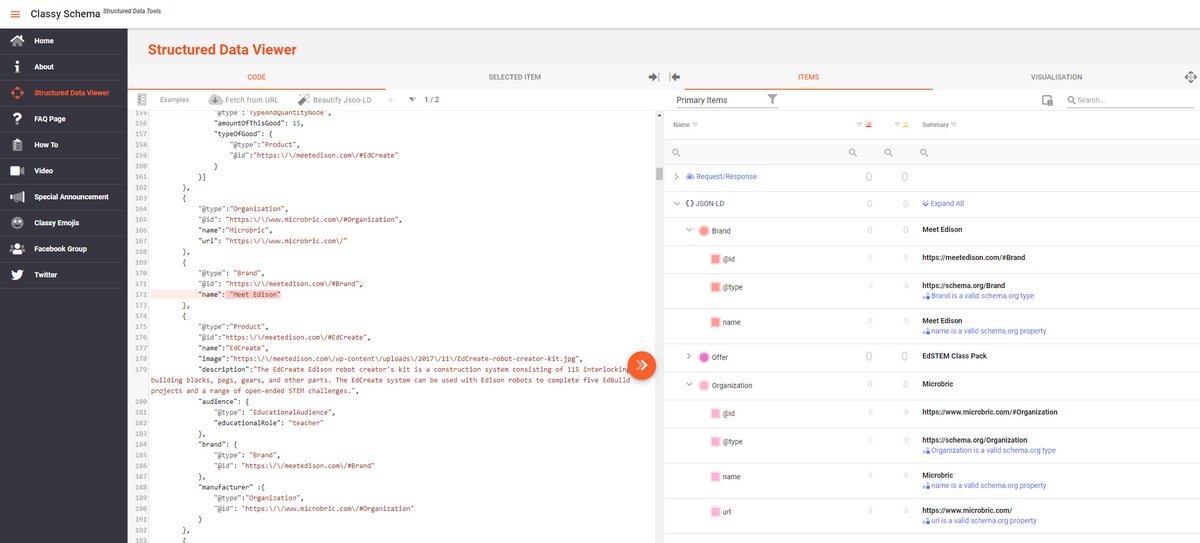1200x543 pixels.
Task: Click the Beautify Json-LD button label
Action: point(341,100)
